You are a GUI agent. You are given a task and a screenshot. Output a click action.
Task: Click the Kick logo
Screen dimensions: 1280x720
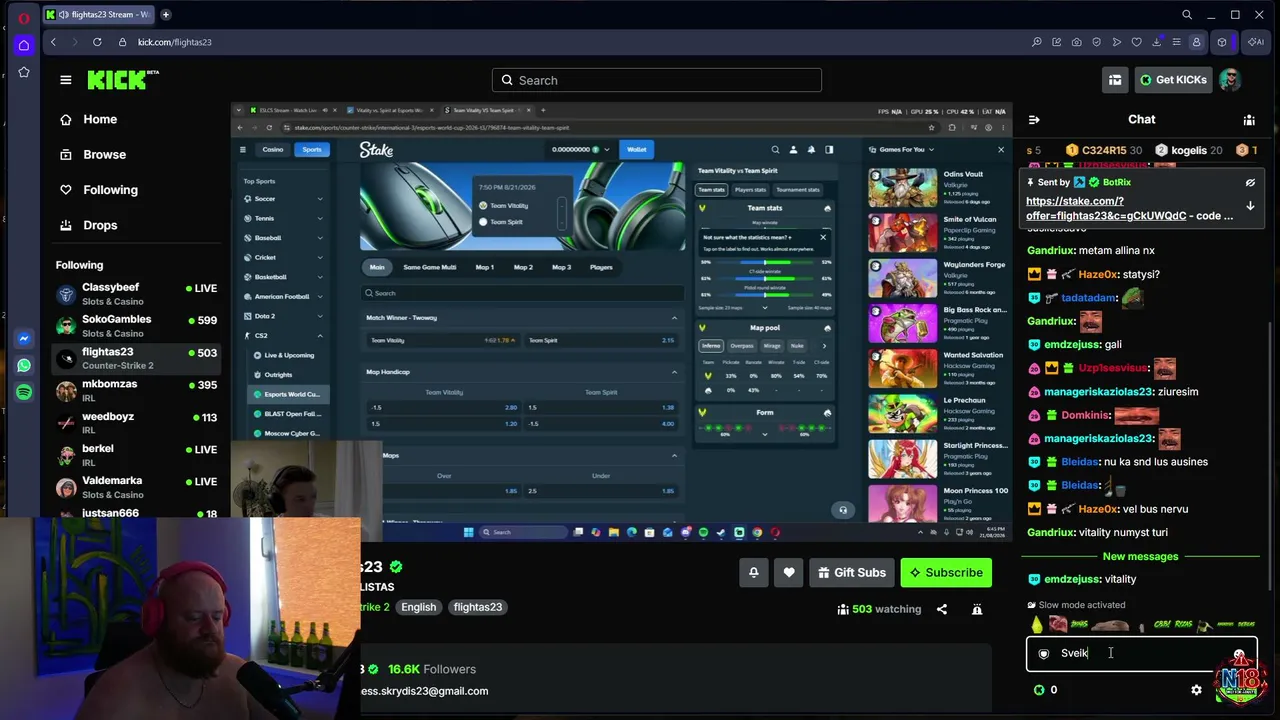[123, 80]
